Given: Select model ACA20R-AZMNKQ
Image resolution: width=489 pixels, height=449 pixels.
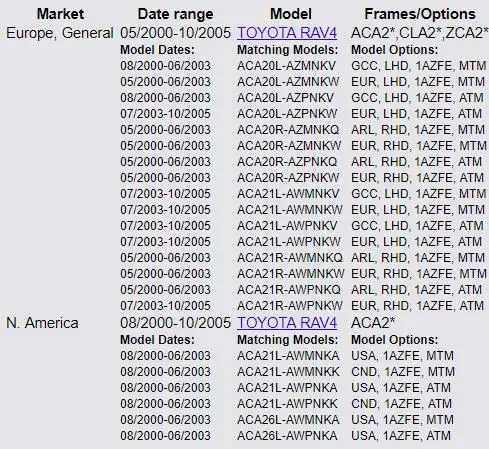Looking at the screenshot, I should [x=288, y=130].
